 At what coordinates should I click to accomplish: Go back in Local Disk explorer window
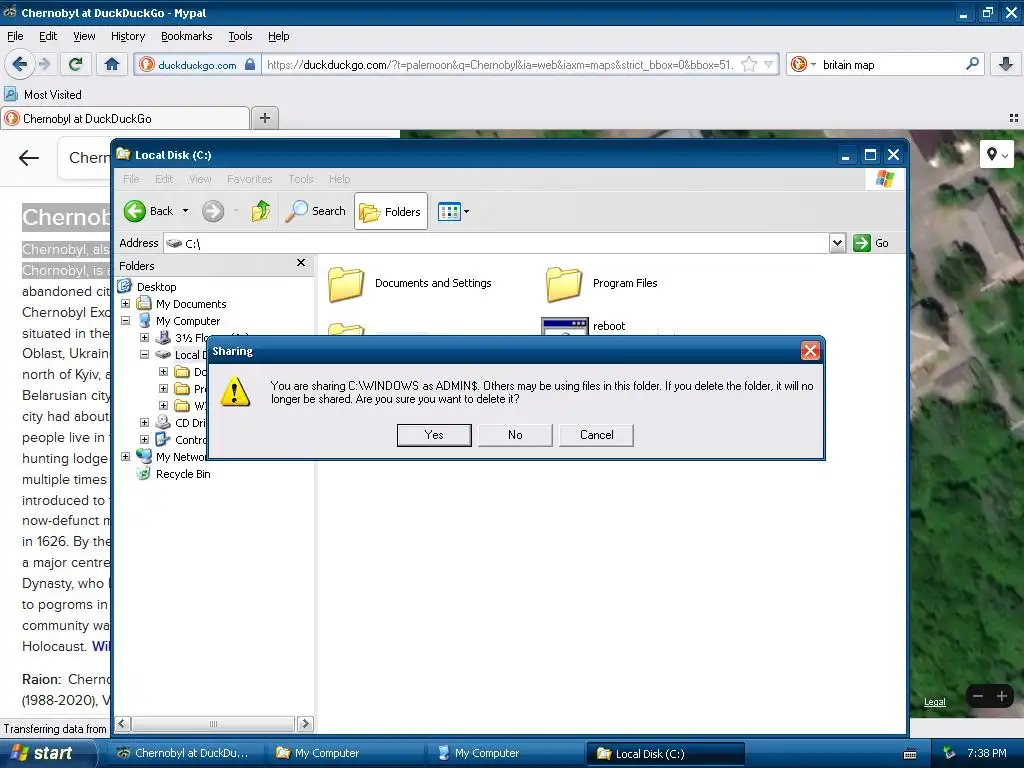tap(149, 211)
